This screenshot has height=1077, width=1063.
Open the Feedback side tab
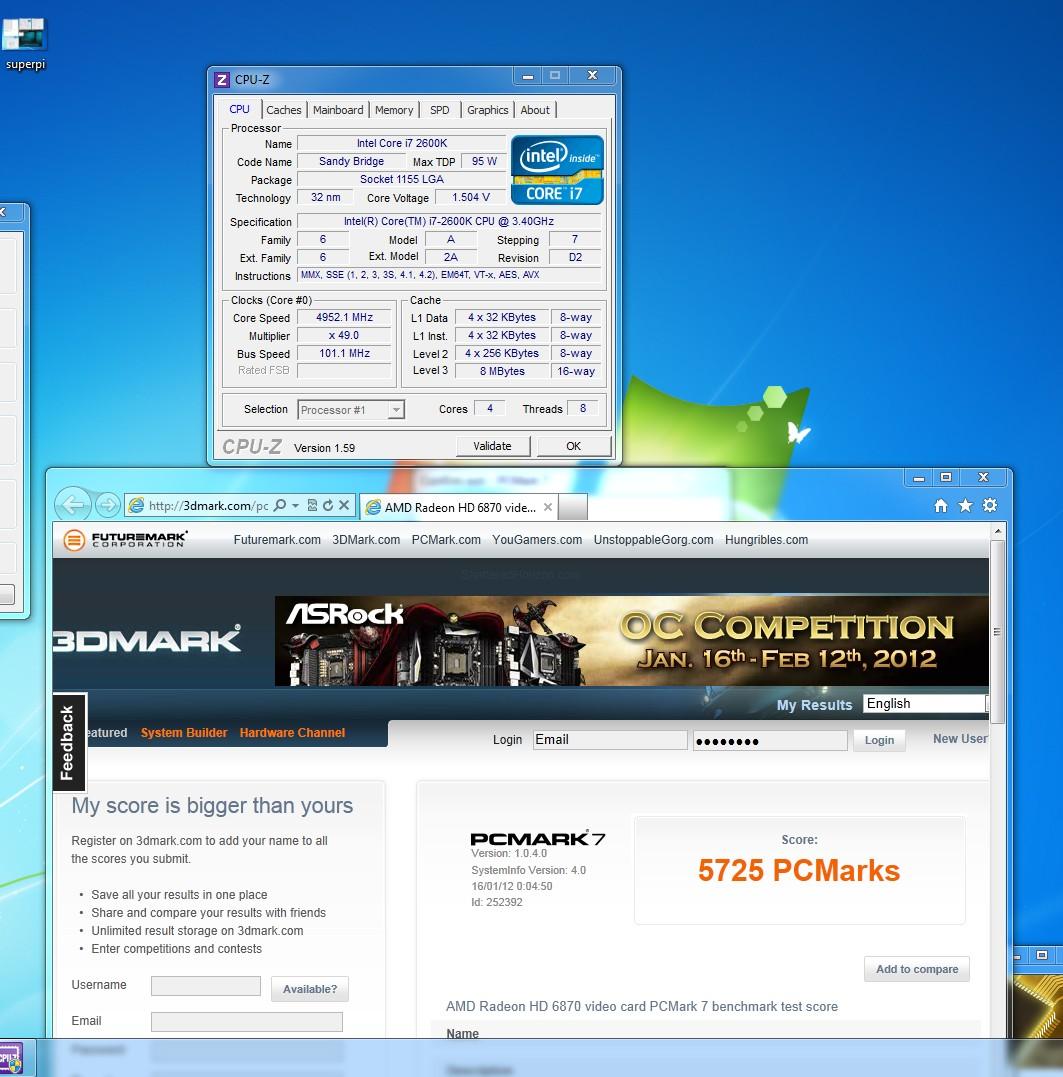pos(69,742)
